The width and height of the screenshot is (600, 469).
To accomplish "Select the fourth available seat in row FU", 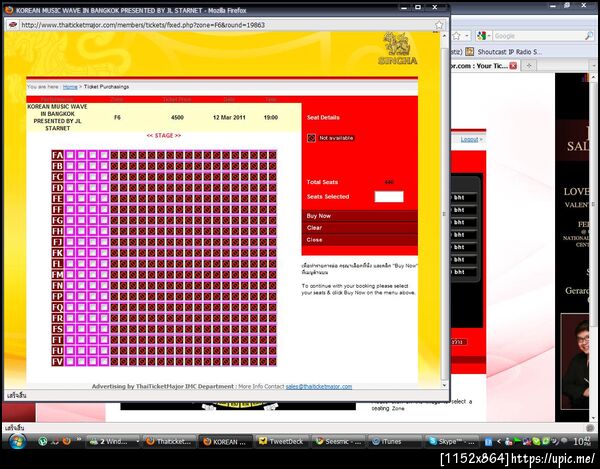I will coord(104,350).
